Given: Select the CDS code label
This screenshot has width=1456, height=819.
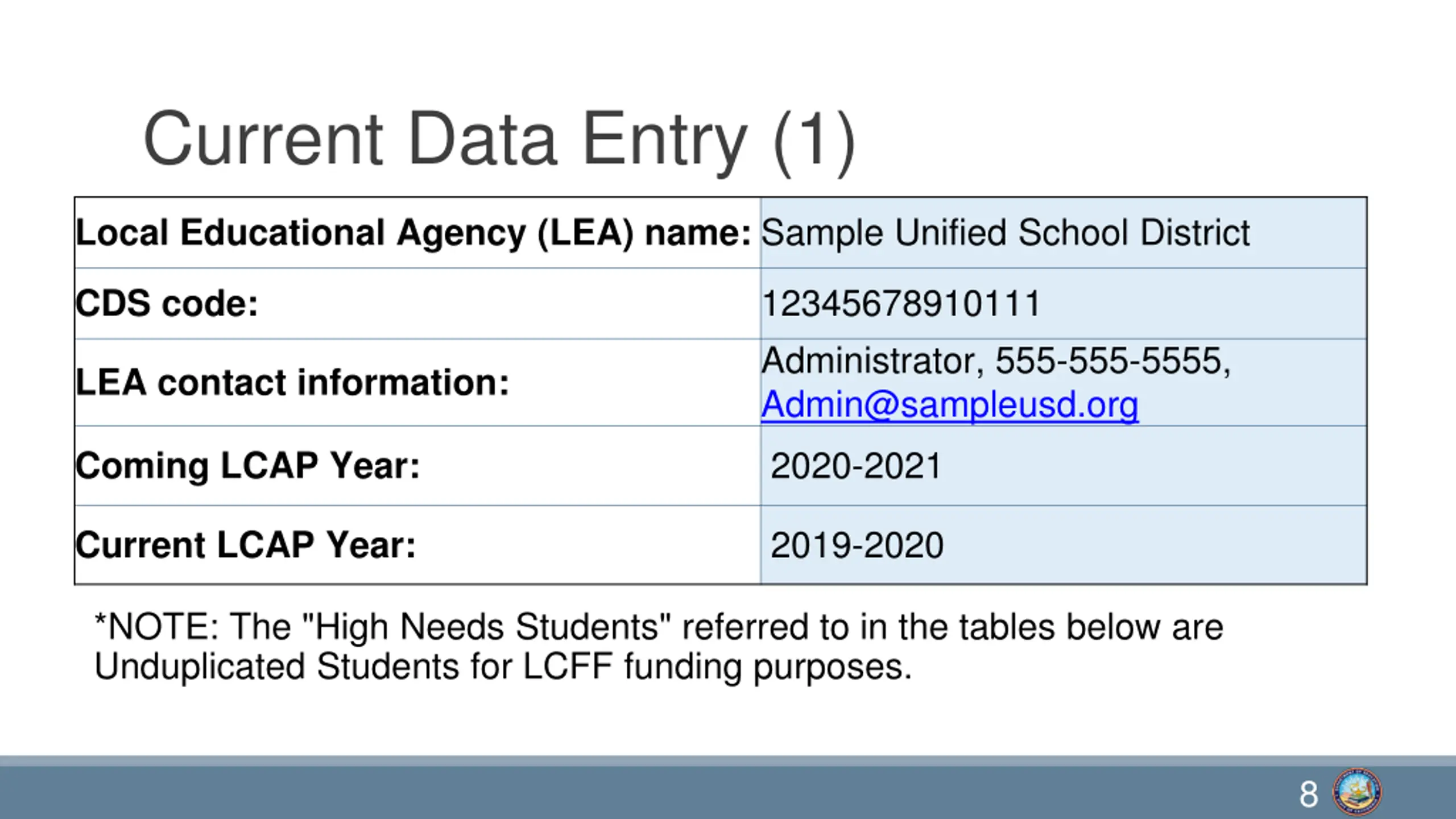Looking at the screenshot, I should click(167, 303).
